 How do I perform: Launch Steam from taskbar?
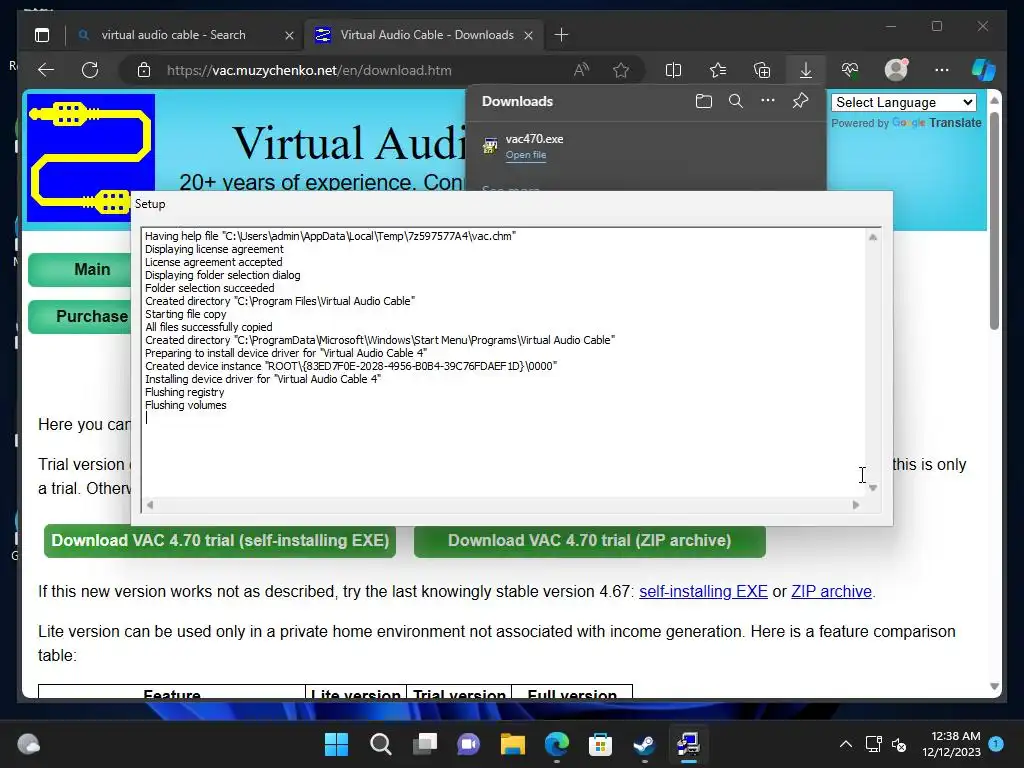(x=644, y=744)
